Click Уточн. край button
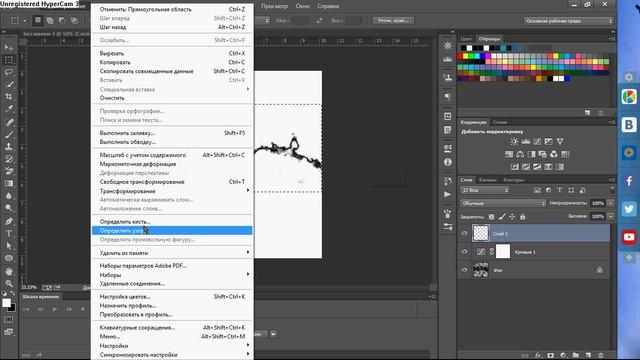 pos(393,20)
